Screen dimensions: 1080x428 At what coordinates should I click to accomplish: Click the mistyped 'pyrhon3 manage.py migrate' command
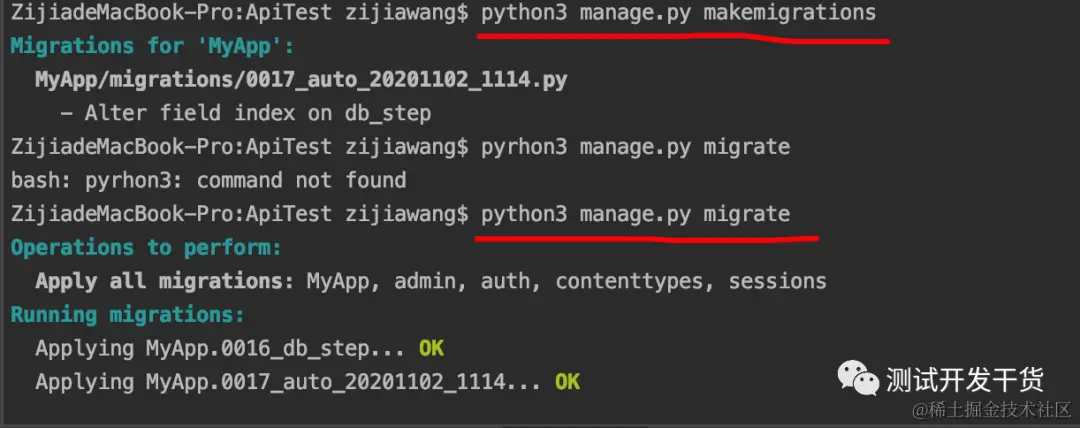635,147
